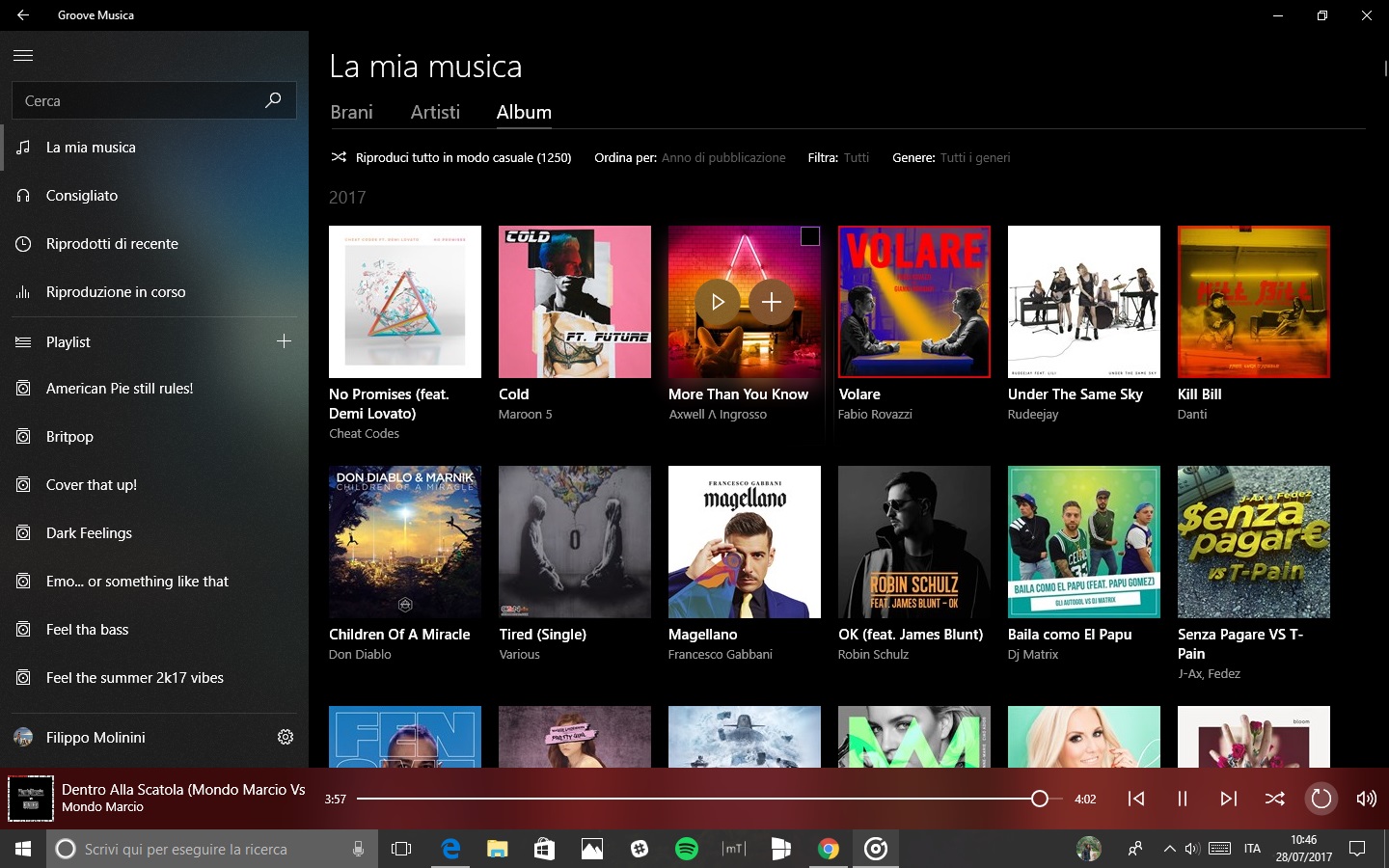The width and height of the screenshot is (1389, 868).
Task: Open the hamburger navigation menu
Action: 23,56
